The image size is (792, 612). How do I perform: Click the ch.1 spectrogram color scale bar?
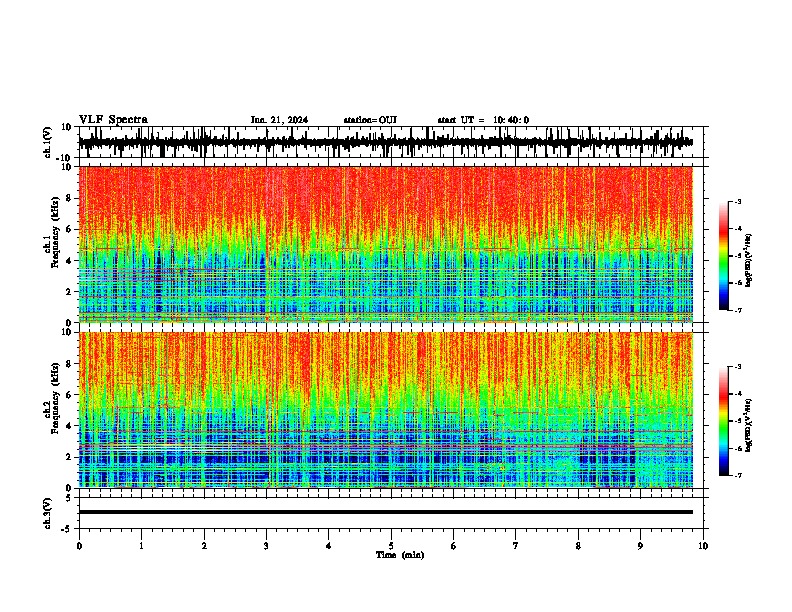724,256
